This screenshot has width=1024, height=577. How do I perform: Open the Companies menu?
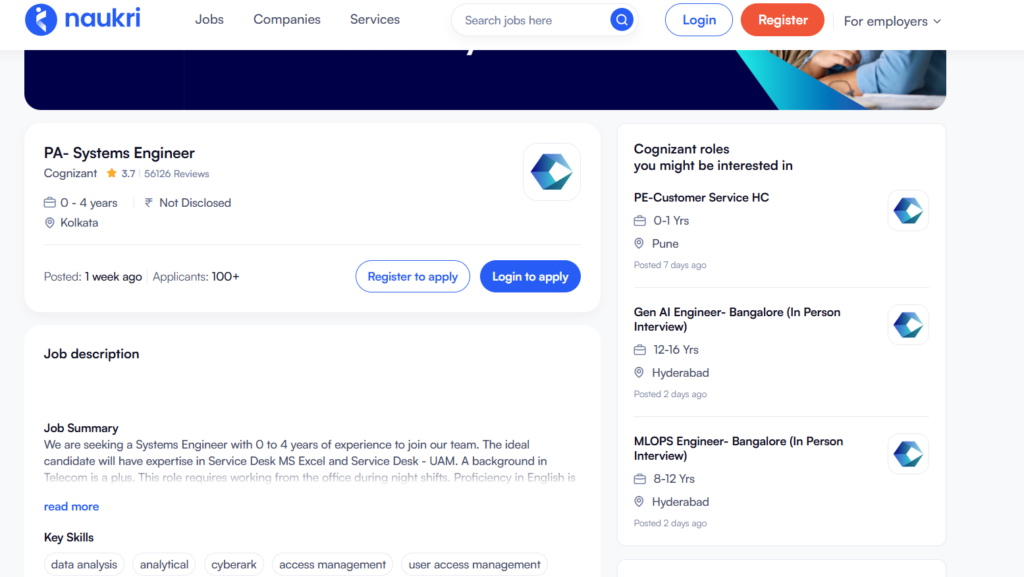tap(287, 20)
